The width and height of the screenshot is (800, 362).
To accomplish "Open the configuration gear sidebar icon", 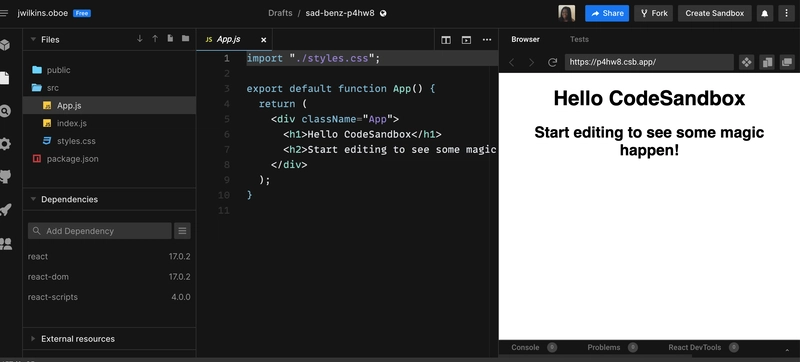I will coord(5,144).
